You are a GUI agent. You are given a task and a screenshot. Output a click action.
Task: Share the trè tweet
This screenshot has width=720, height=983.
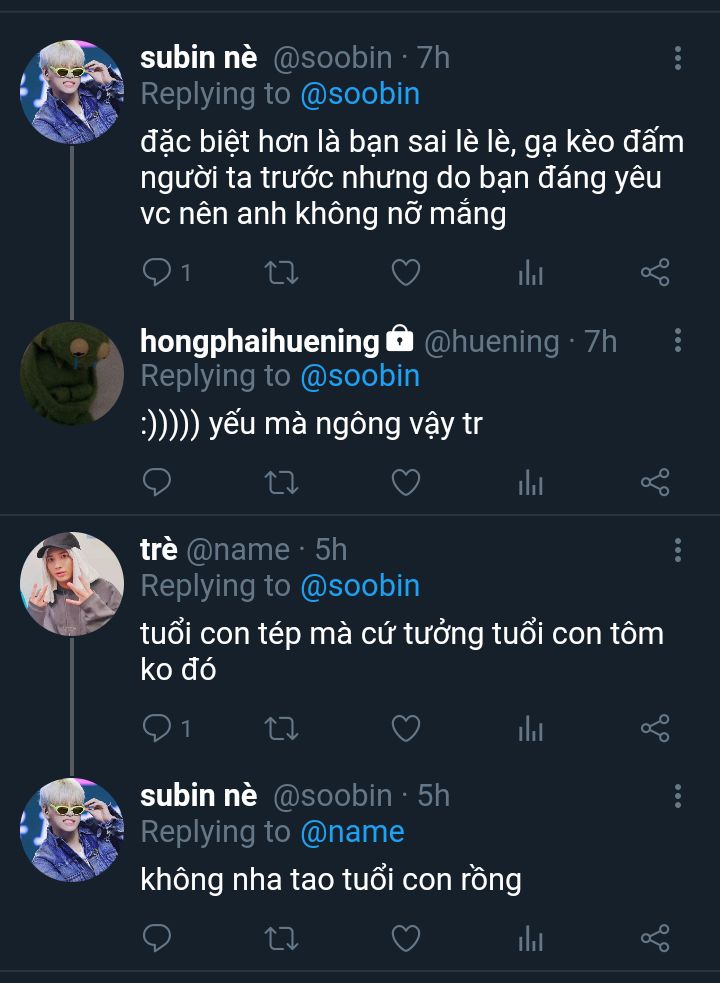pos(654,728)
